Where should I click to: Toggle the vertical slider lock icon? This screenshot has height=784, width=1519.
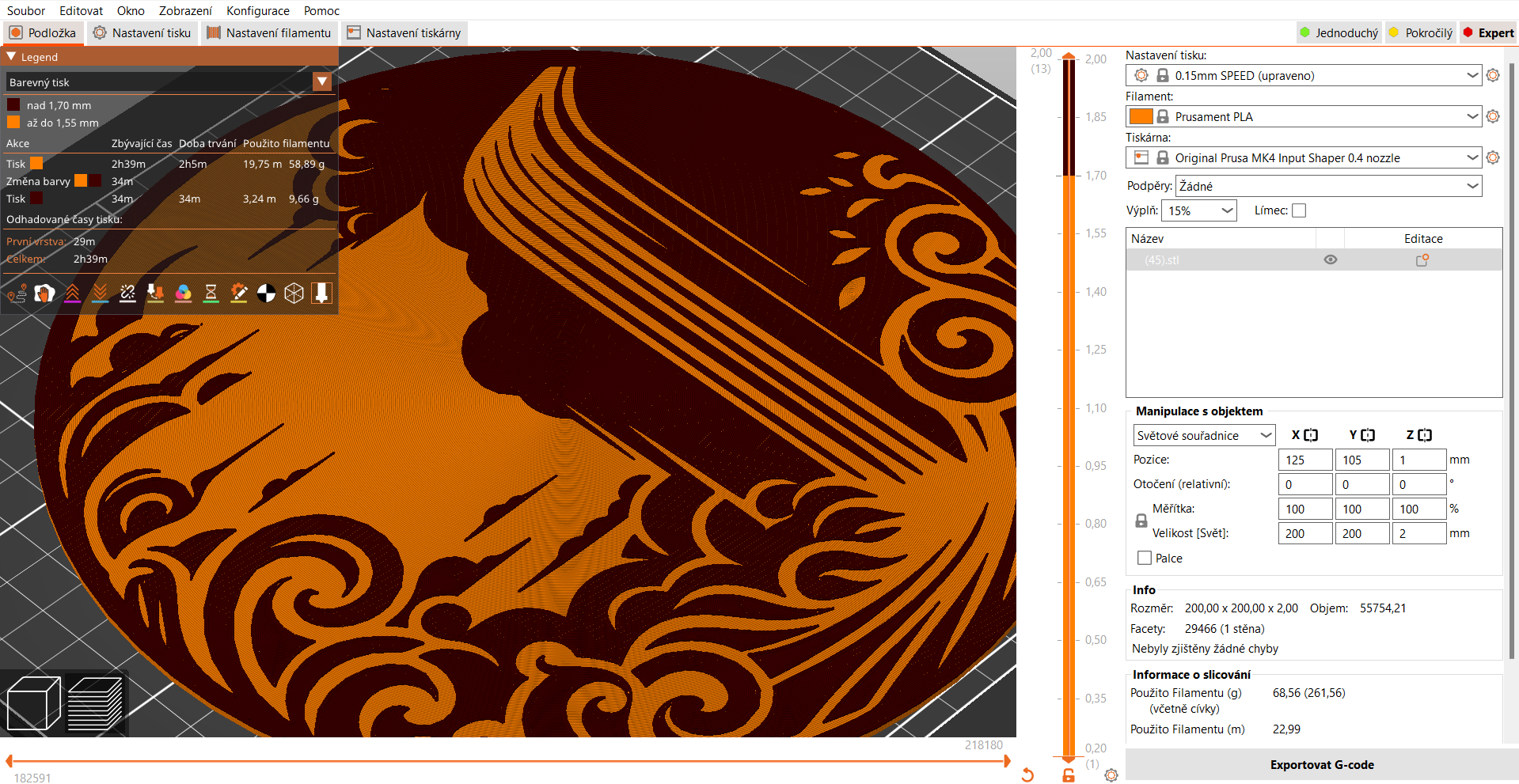1069,775
